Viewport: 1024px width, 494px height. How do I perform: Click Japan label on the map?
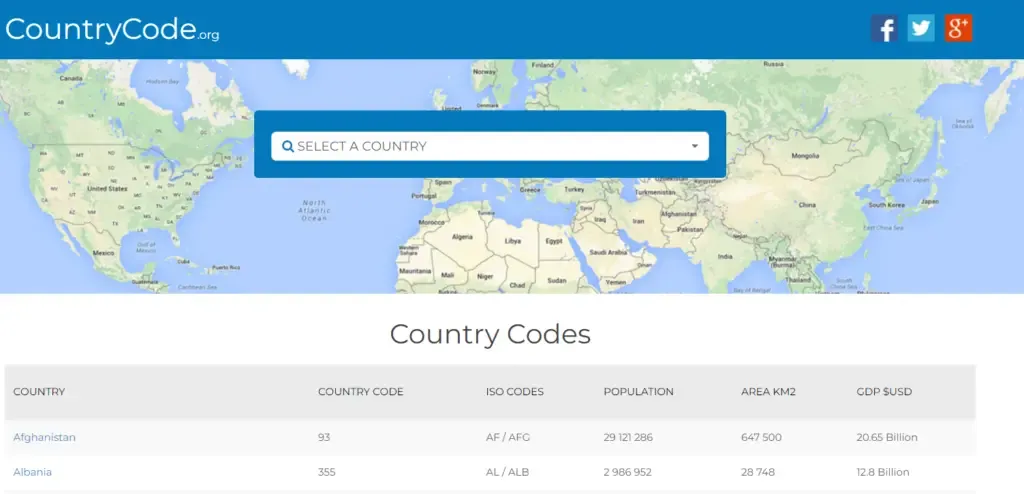[x=929, y=202]
